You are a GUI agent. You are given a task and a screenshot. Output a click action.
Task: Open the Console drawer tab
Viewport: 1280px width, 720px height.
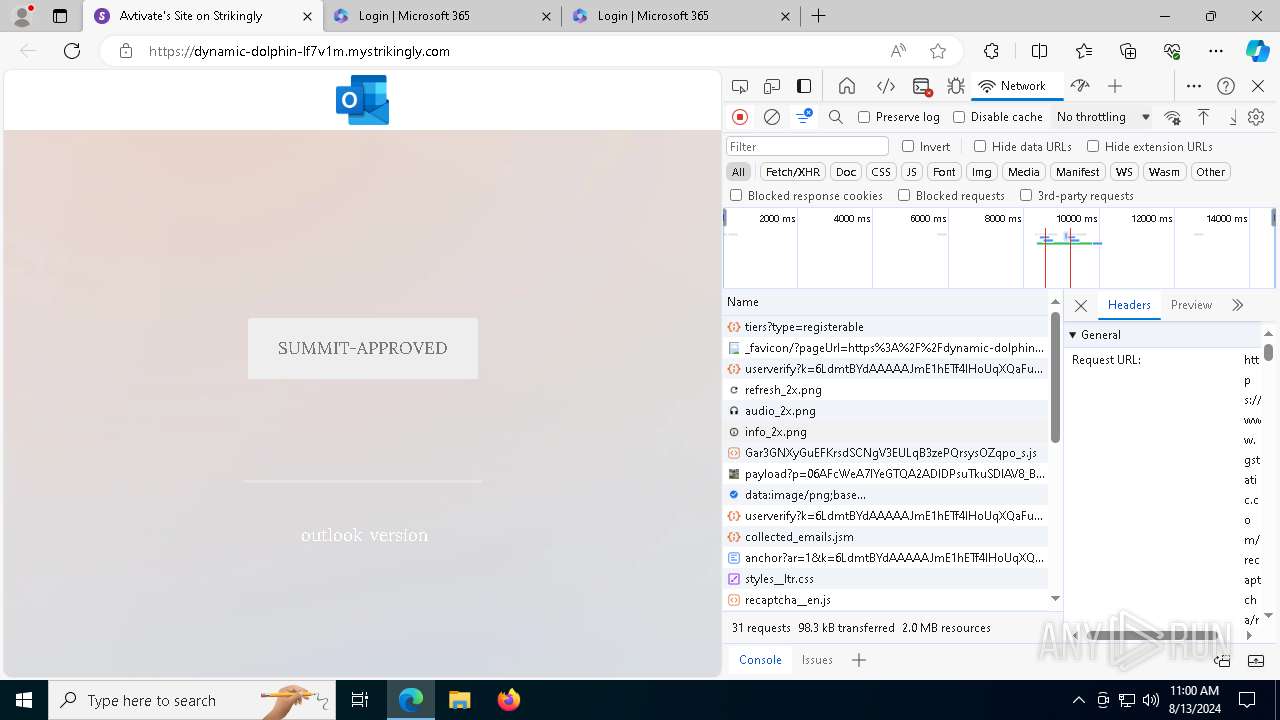(x=760, y=660)
